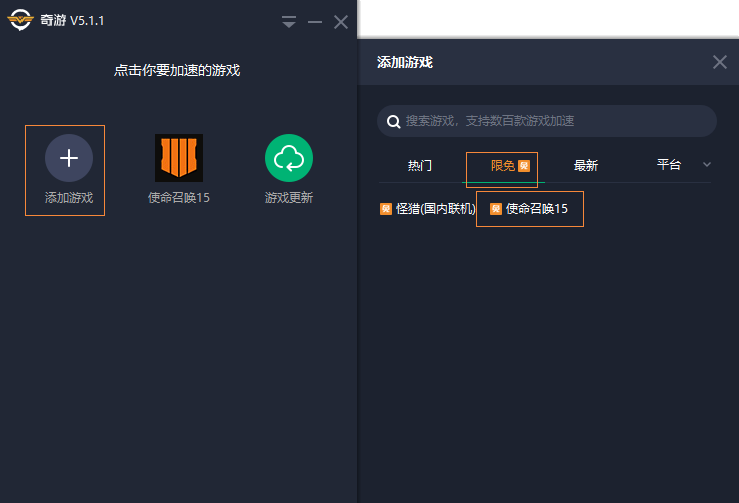This screenshot has height=503, width=739.
Task: Click the 使命召唤15 label under game icon
Action: pos(179,198)
